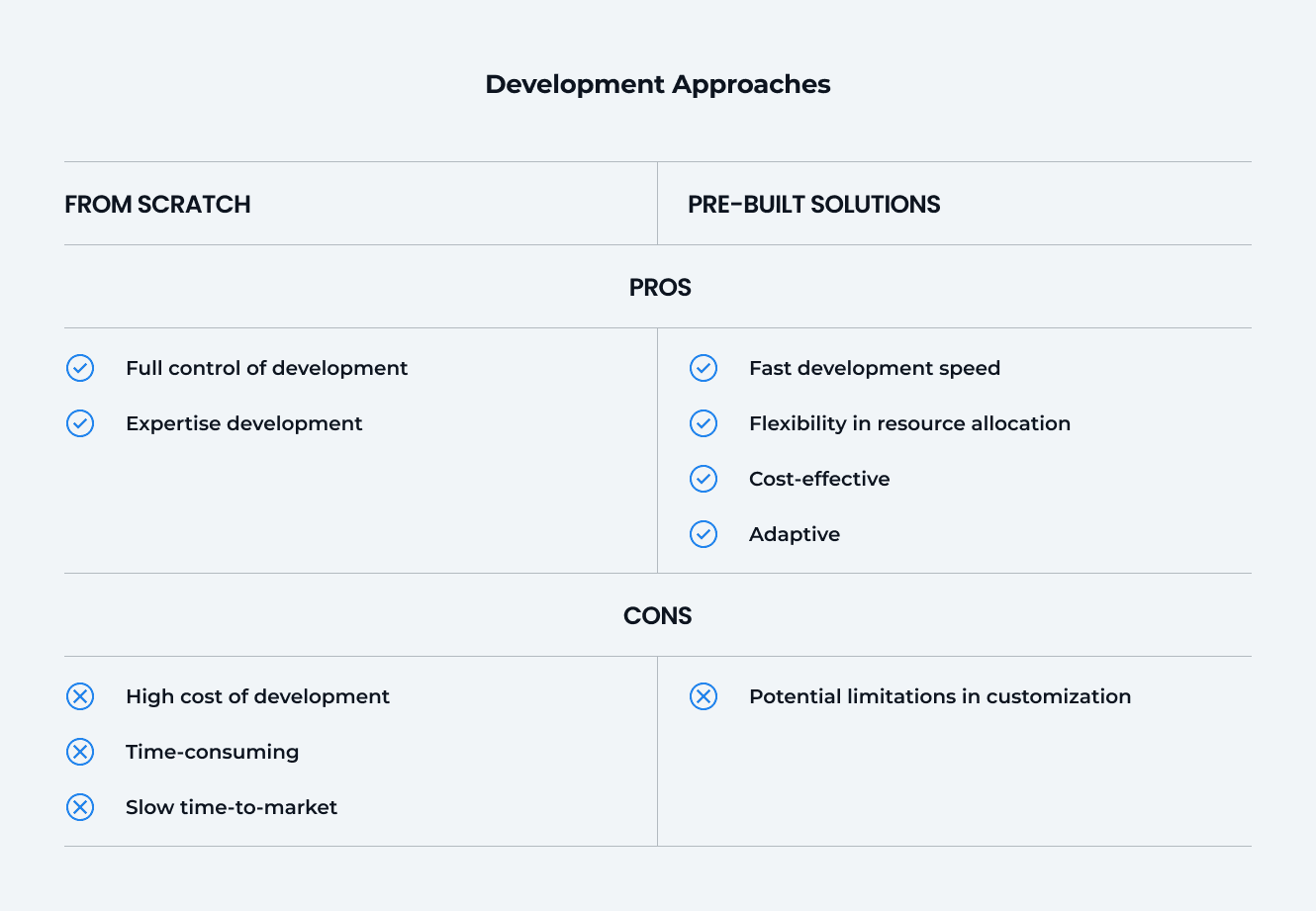Click the Full control of development text
The height and width of the screenshot is (911, 1316).
[266, 368]
